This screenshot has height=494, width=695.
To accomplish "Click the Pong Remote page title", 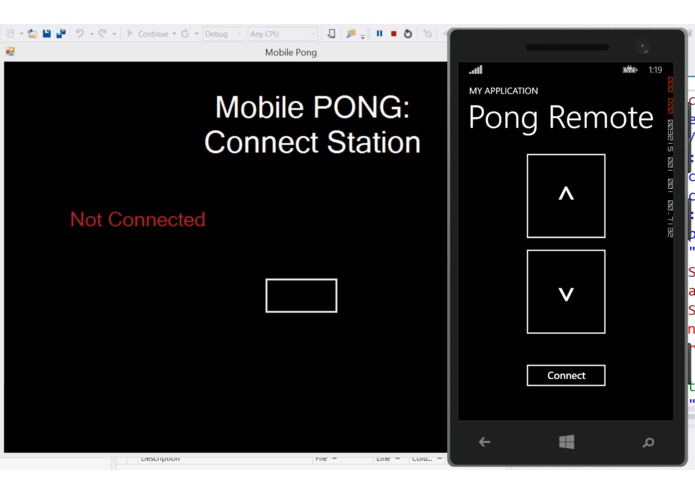I will 561,118.
